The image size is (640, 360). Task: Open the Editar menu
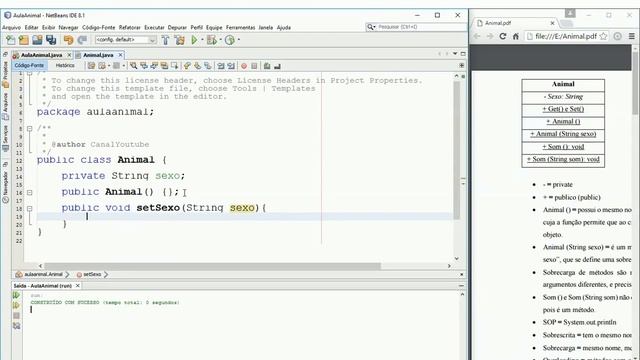31,27
